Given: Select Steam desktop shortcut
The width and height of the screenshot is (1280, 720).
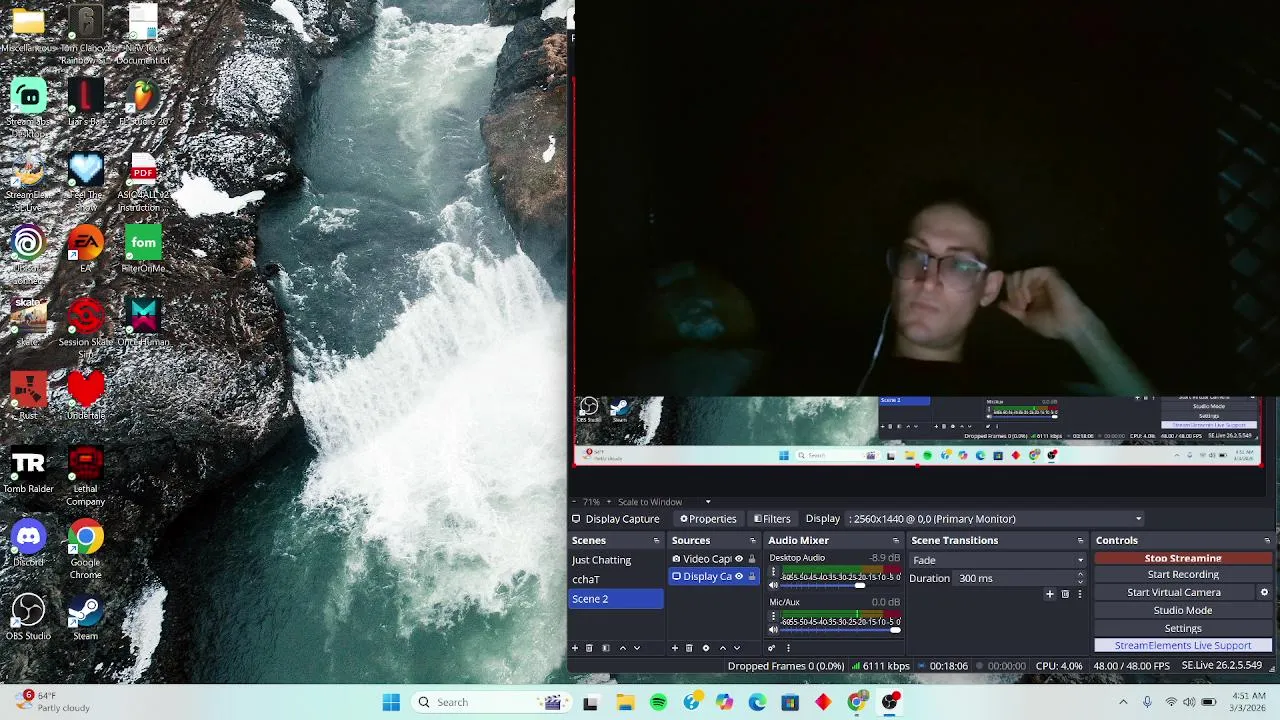Looking at the screenshot, I should 85,616.
